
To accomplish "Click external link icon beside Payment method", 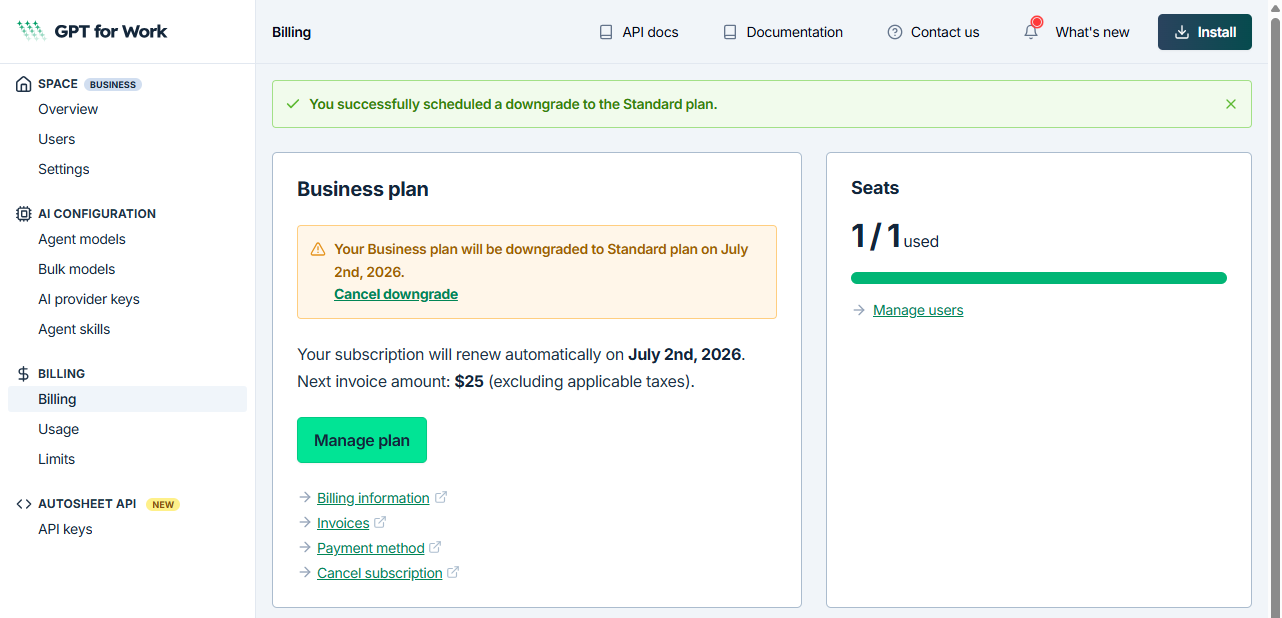I will coord(435,547).
